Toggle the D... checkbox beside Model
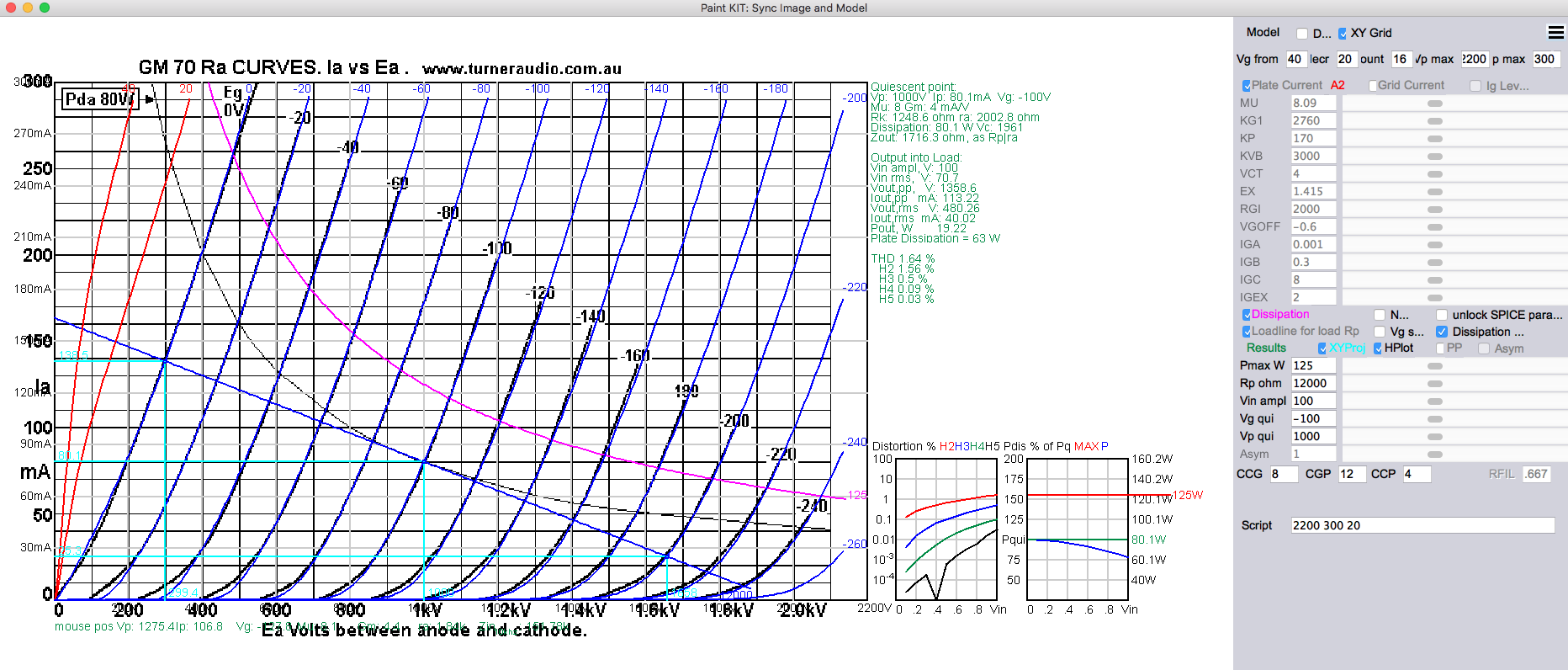 1302,34
